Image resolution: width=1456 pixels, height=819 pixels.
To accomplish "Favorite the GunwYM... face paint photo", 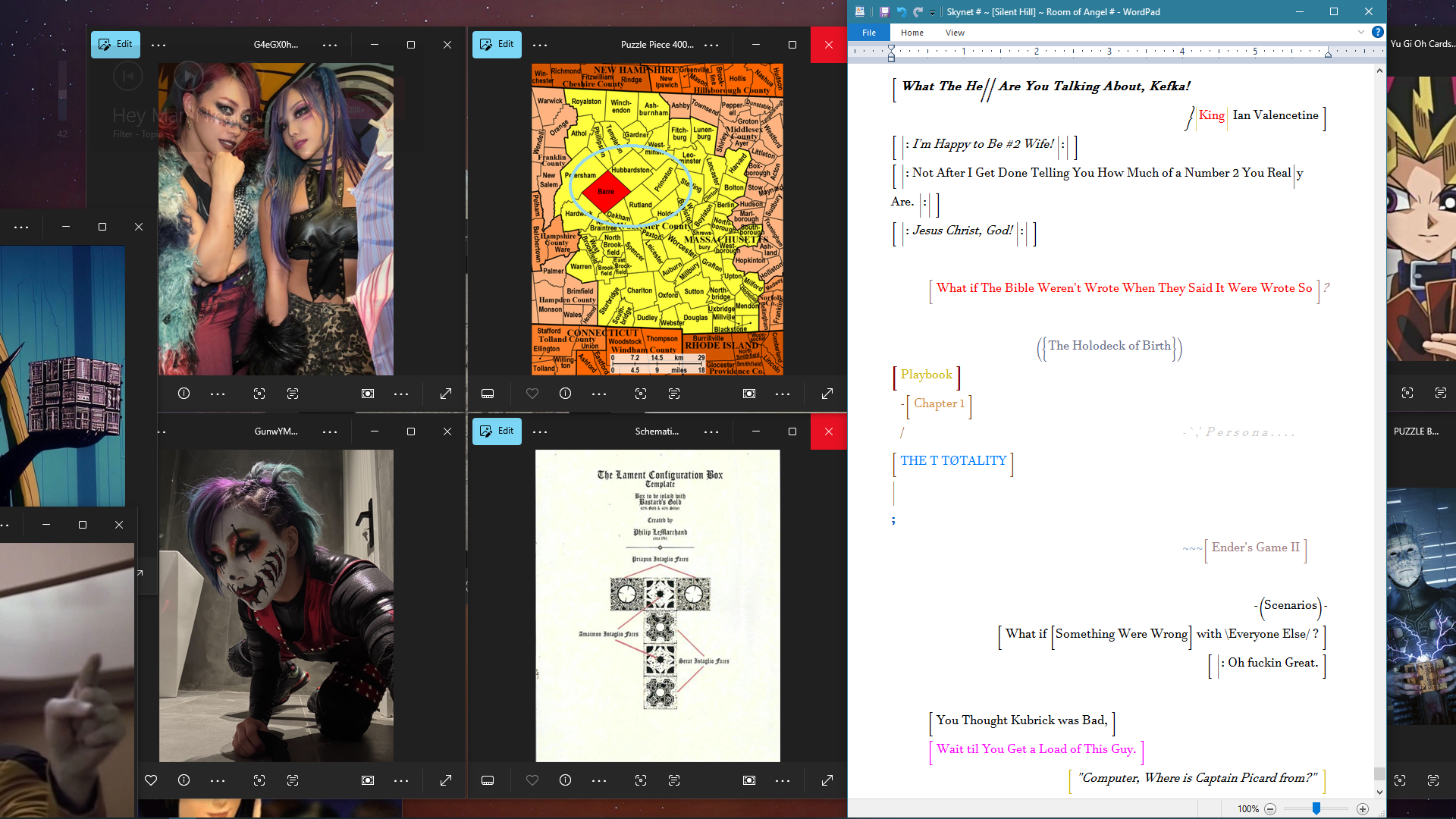I will click(x=151, y=780).
